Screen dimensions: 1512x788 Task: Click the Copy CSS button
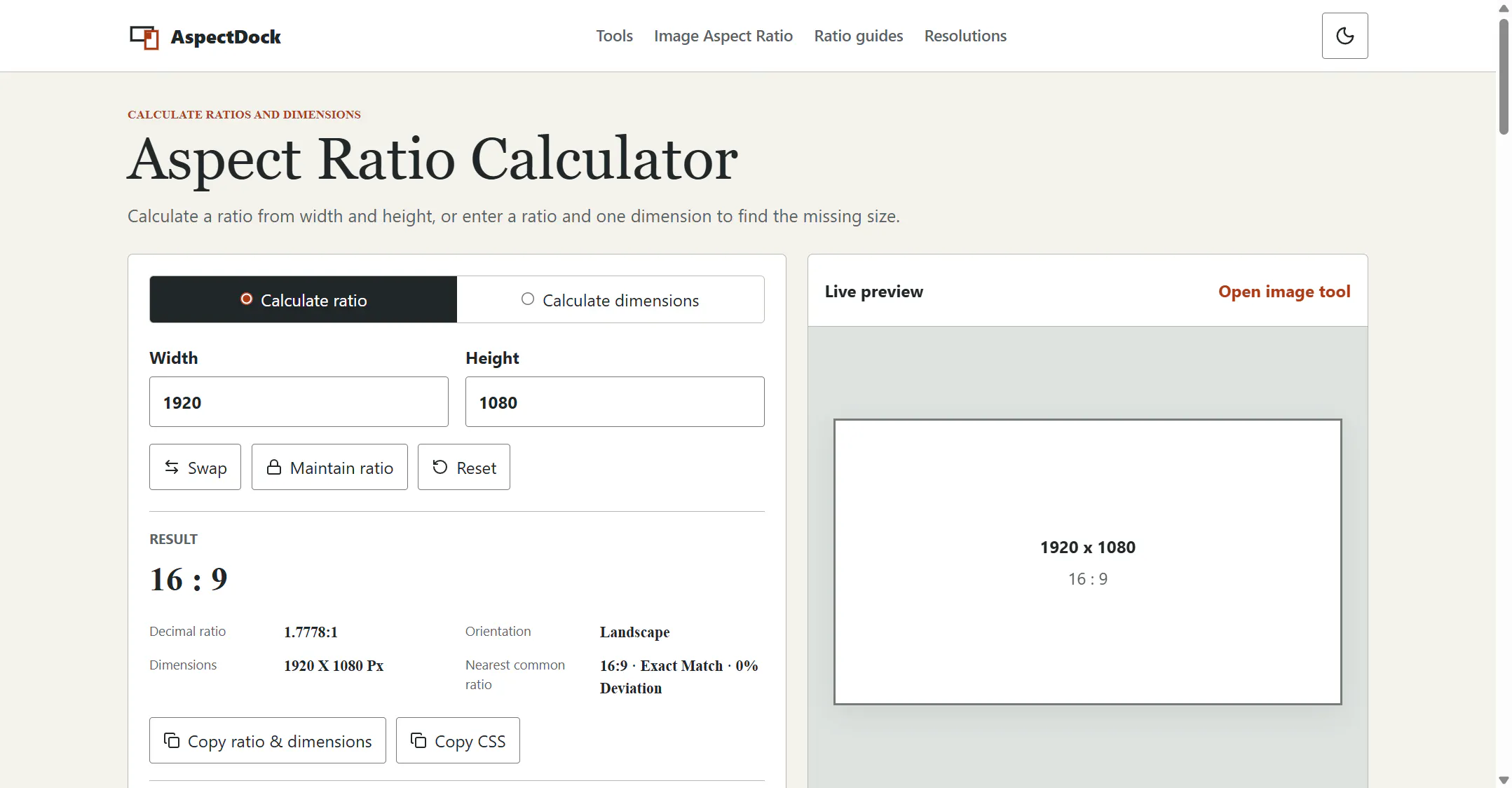pyautogui.click(x=458, y=740)
